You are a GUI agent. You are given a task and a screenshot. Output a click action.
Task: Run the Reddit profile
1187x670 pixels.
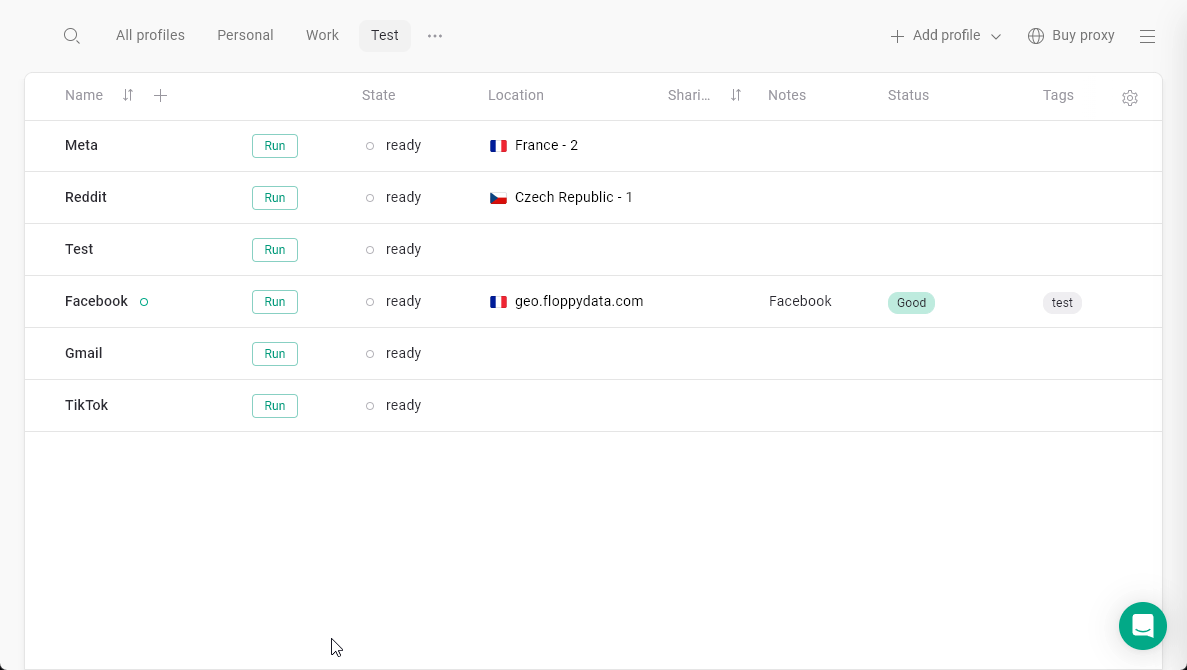tap(275, 198)
